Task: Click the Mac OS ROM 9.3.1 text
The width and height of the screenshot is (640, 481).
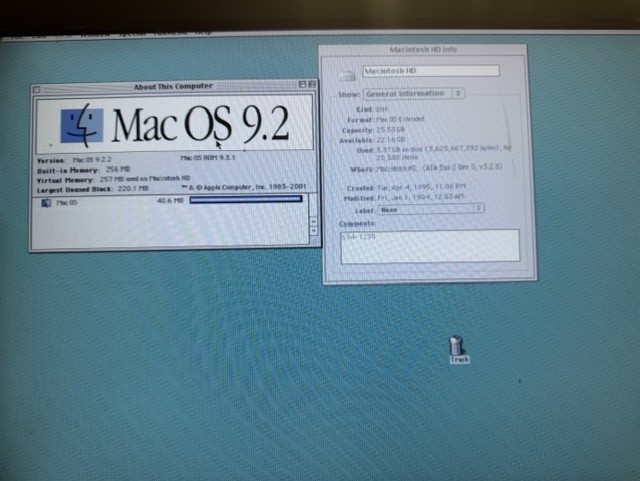Action: (208, 158)
